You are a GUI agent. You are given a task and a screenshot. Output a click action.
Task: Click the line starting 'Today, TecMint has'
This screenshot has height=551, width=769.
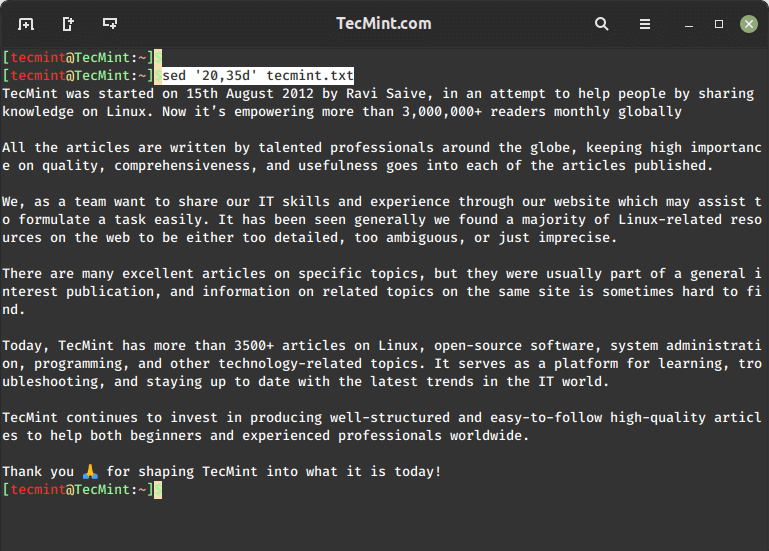point(382,345)
